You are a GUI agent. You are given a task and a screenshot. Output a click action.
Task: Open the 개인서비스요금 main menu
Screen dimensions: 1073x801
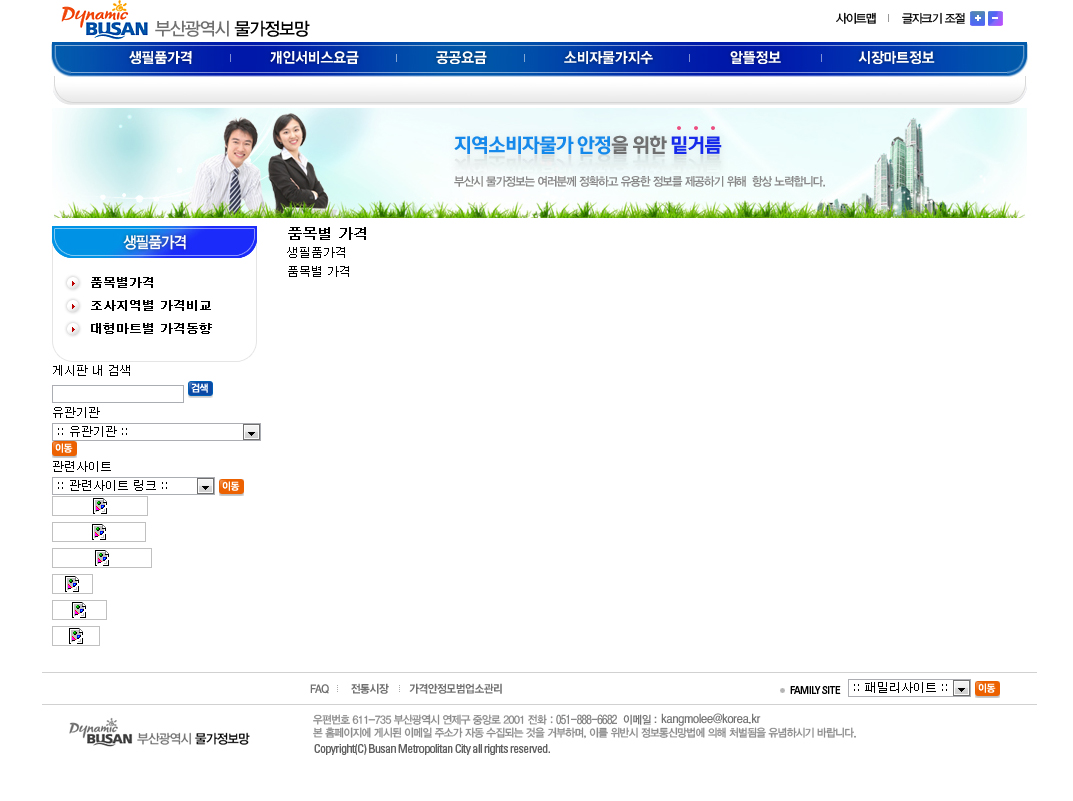click(314, 57)
